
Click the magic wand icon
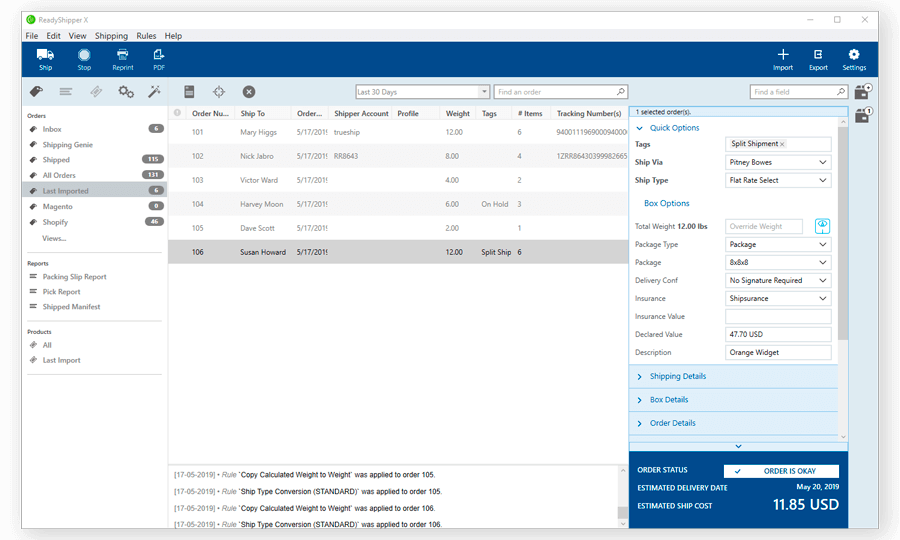(x=154, y=91)
